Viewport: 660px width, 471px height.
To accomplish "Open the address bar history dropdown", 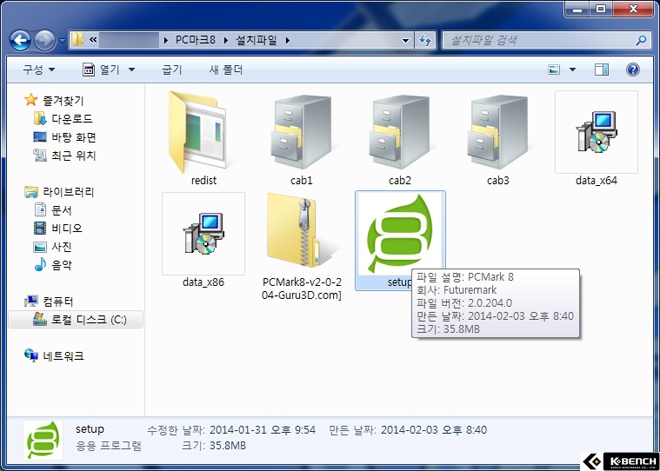I will click(405, 40).
